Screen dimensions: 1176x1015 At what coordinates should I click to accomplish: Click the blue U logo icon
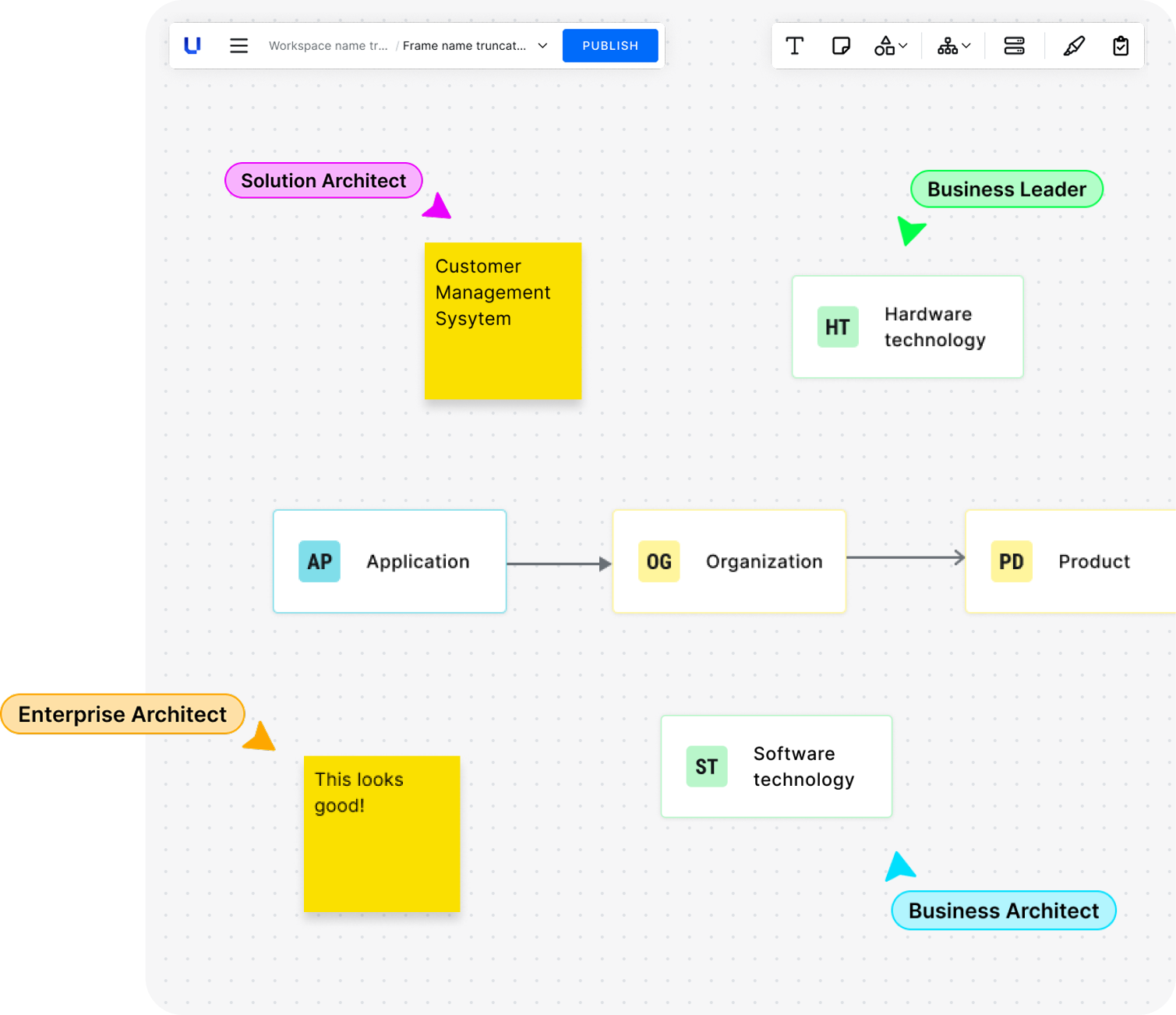[x=192, y=45]
